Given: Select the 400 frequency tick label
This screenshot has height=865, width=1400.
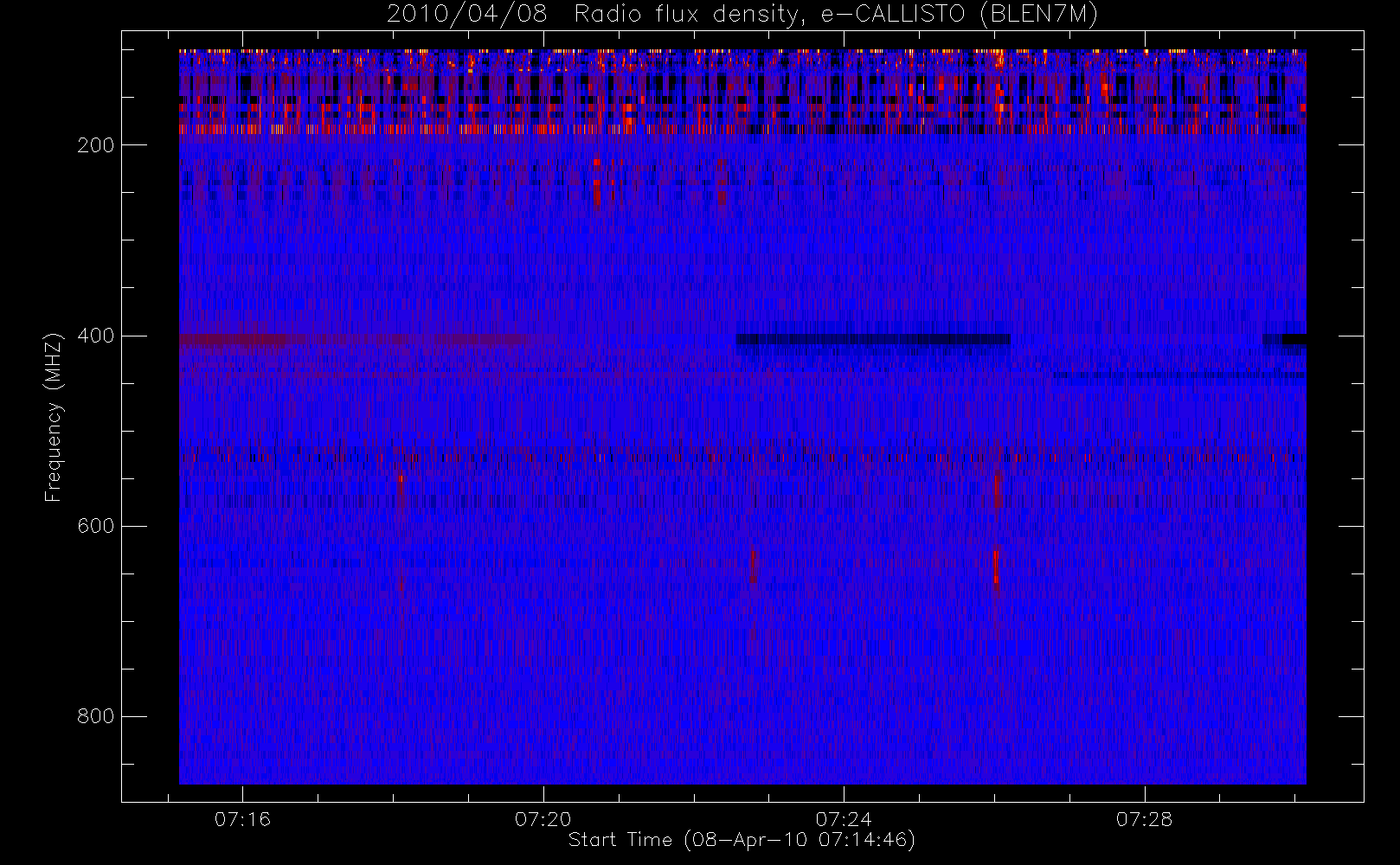Looking at the screenshot, I should [96, 336].
